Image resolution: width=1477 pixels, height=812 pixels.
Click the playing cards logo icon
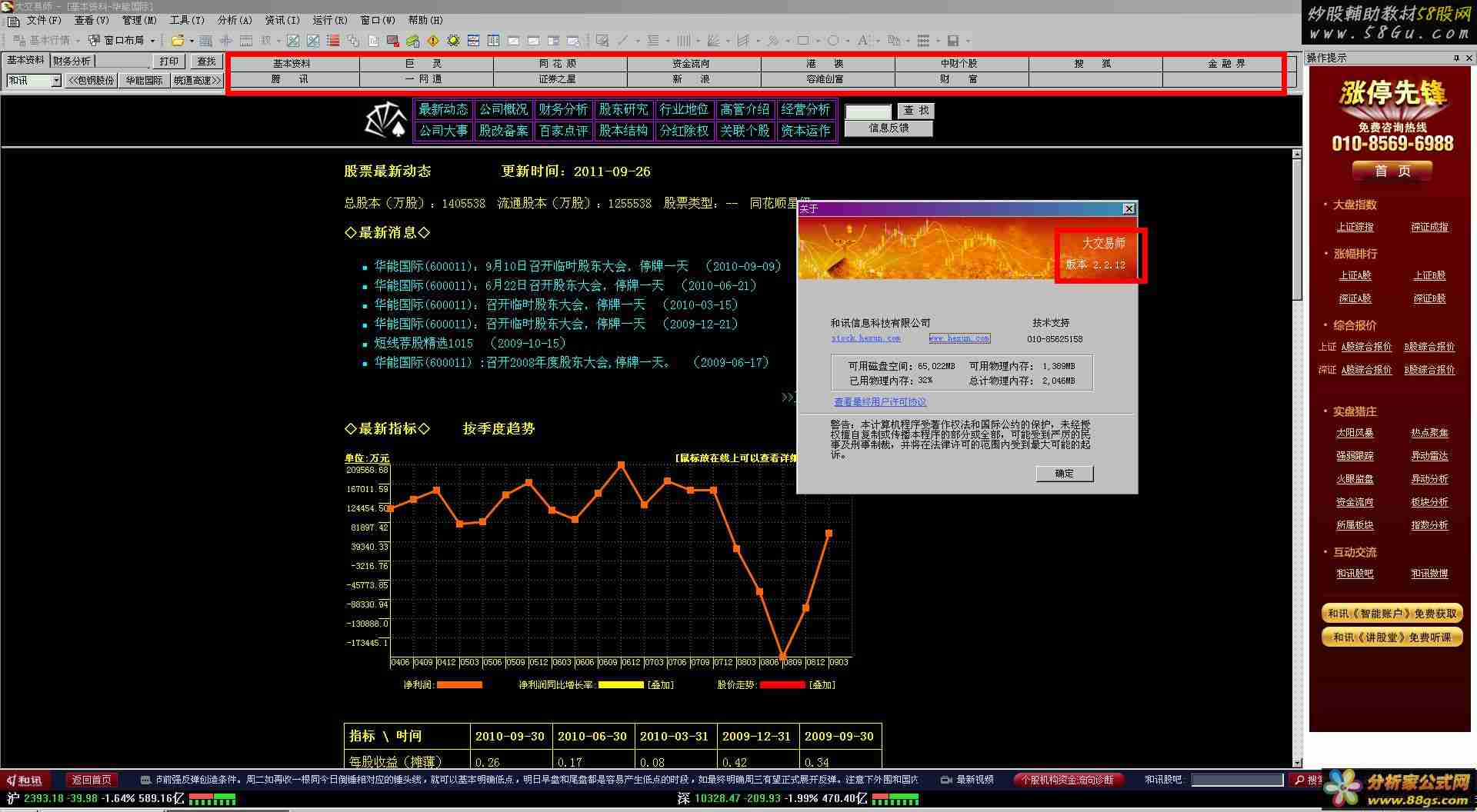click(x=385, y=120)
